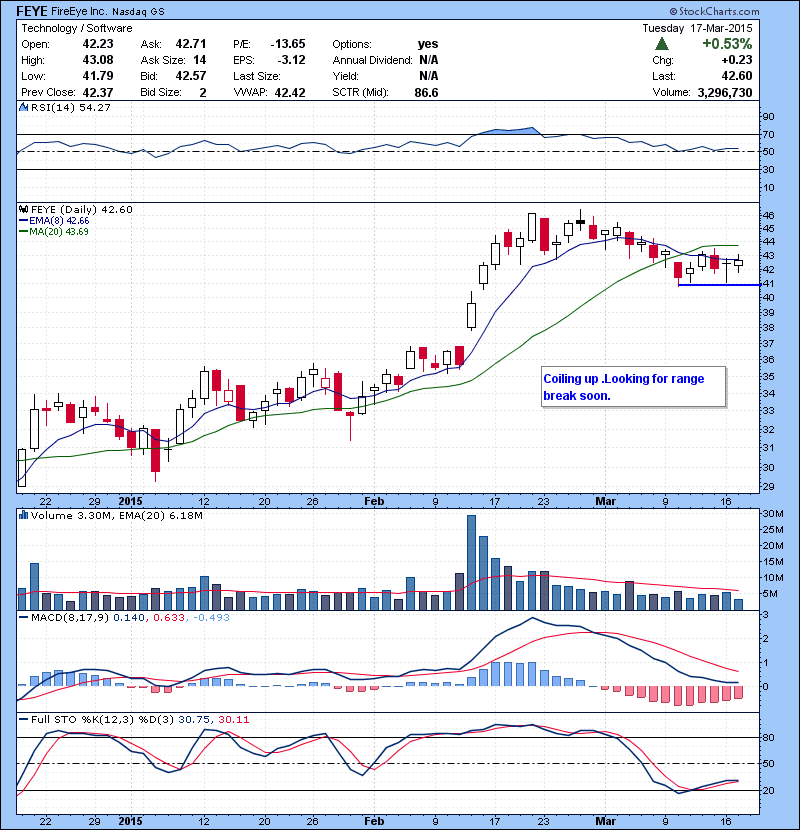Click the RSI(14) 54.27 panel label
Viewport: 800px width, 830px height.
click(71, 107)
